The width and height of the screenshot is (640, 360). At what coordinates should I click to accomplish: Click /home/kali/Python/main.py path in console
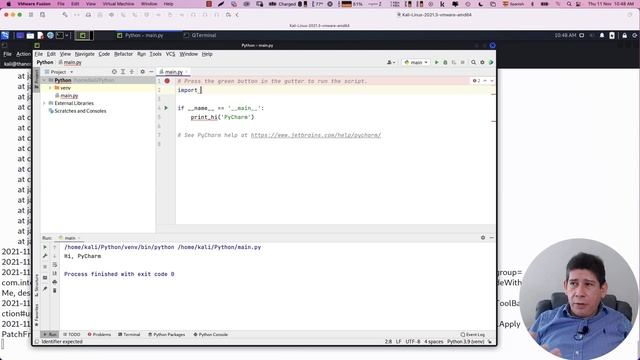tap(219, 247)
